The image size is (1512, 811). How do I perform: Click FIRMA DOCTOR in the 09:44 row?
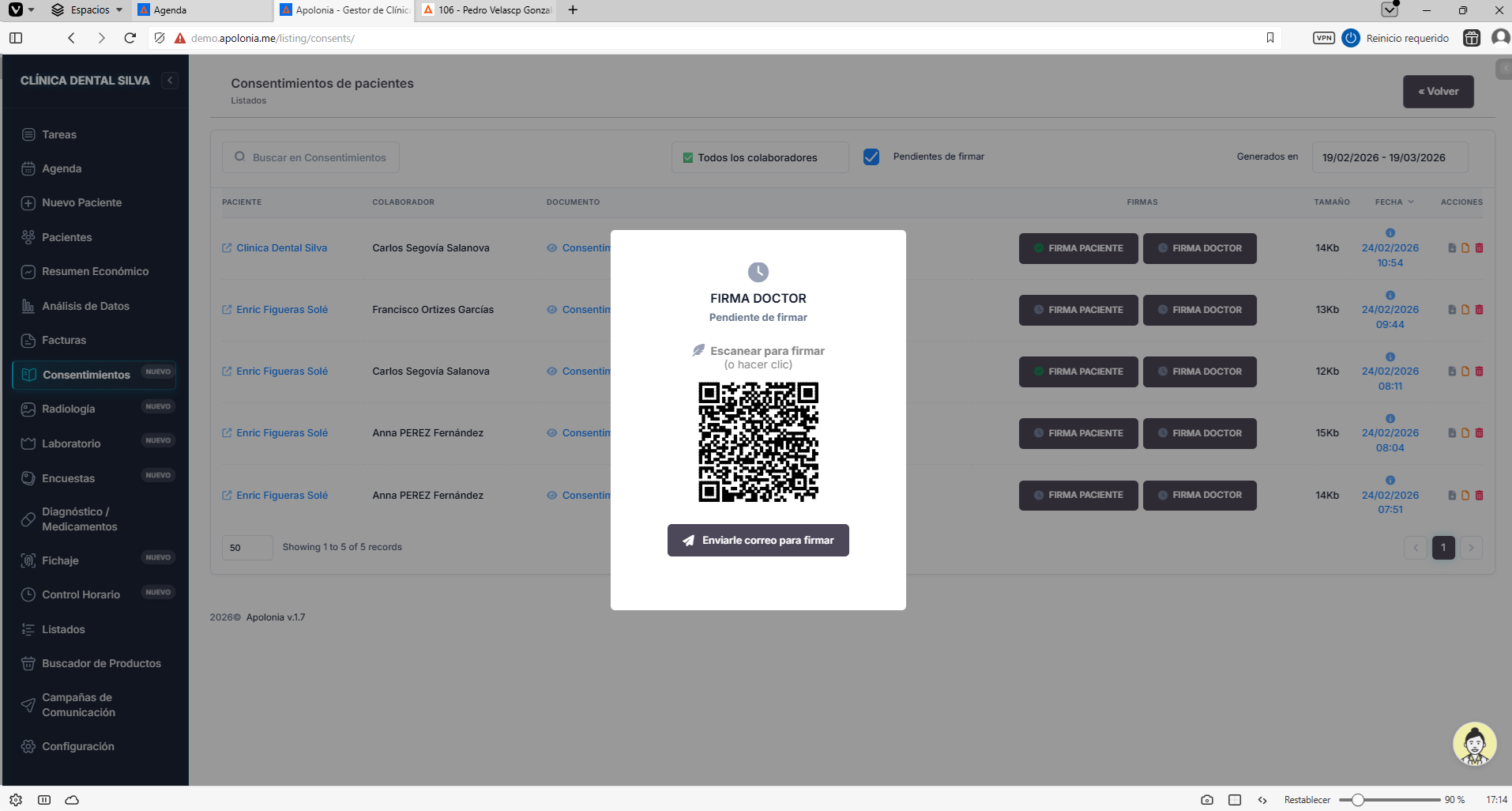point(1200,310)
